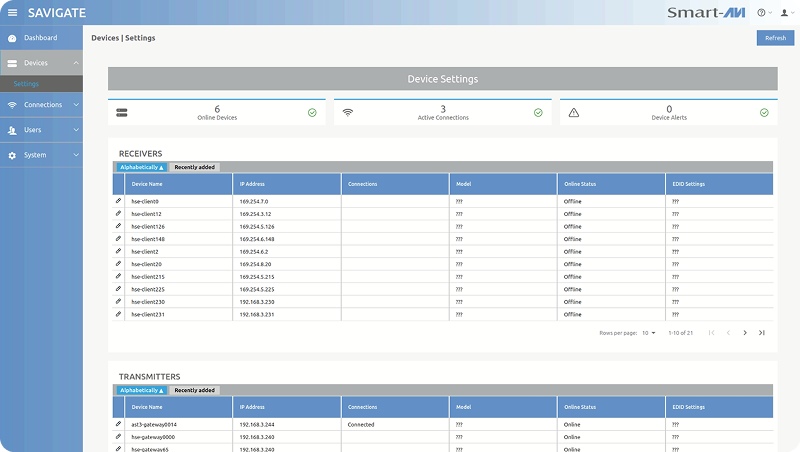Sort receivers by Recently added

click(x=194, y=167)
